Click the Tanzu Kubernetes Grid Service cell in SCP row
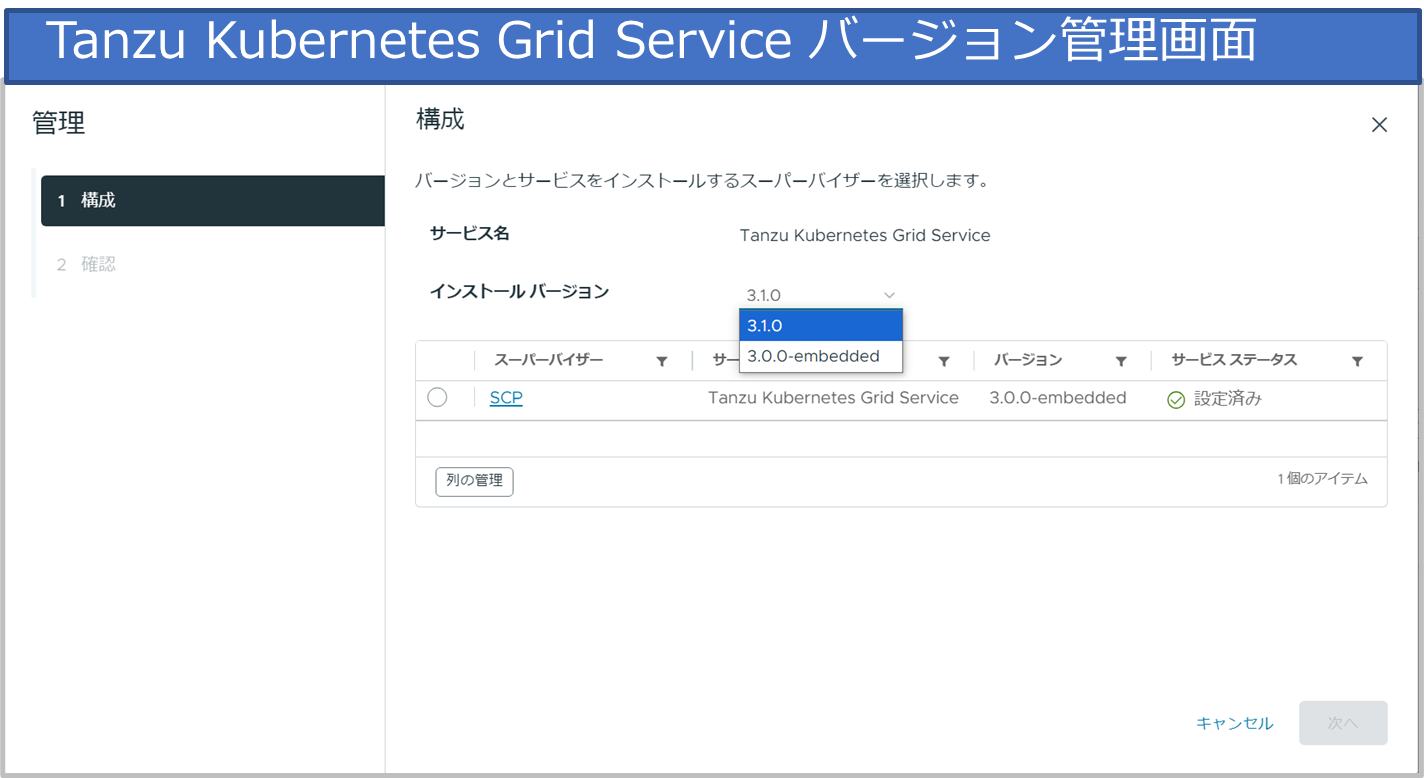The height and width of the screenshot is (778, 1424). coord(833,398)
